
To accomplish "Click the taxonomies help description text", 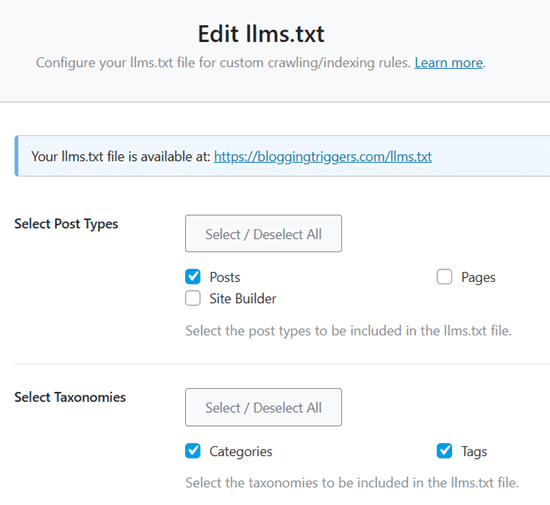I will (x=352, y=483).
